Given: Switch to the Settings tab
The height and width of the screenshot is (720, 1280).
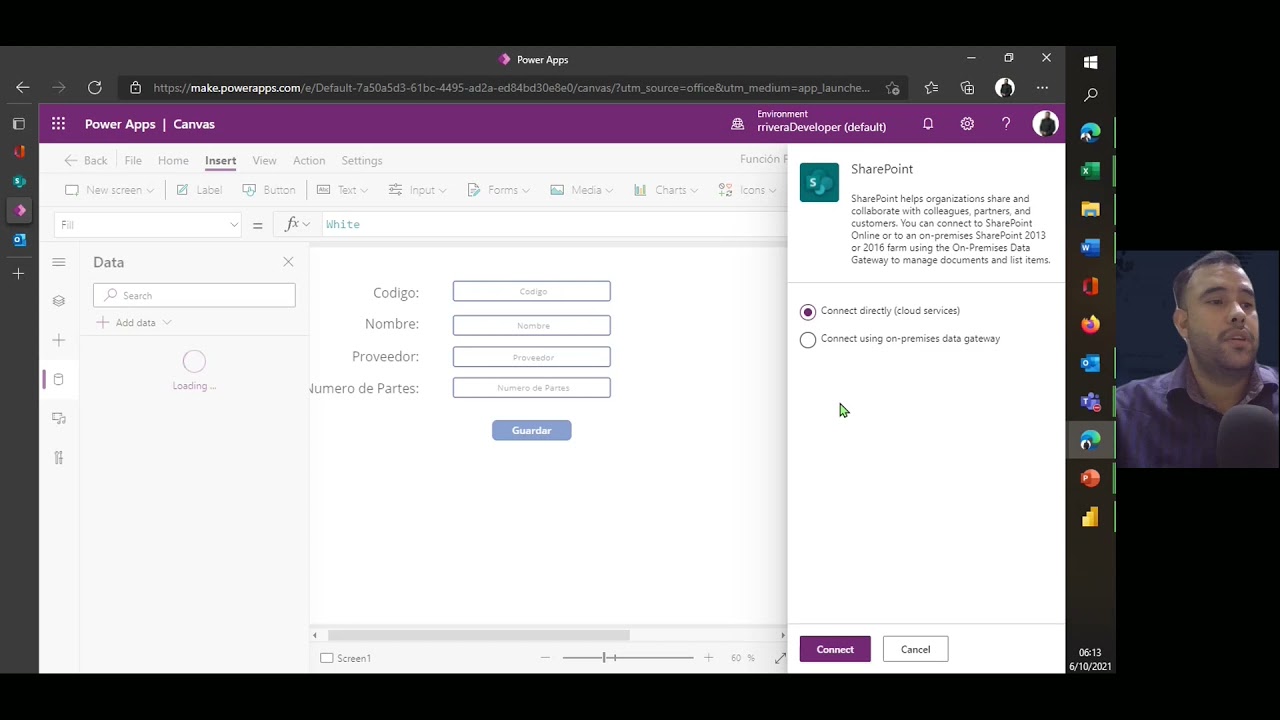Looking at the screenshot, I should [362, 160].
